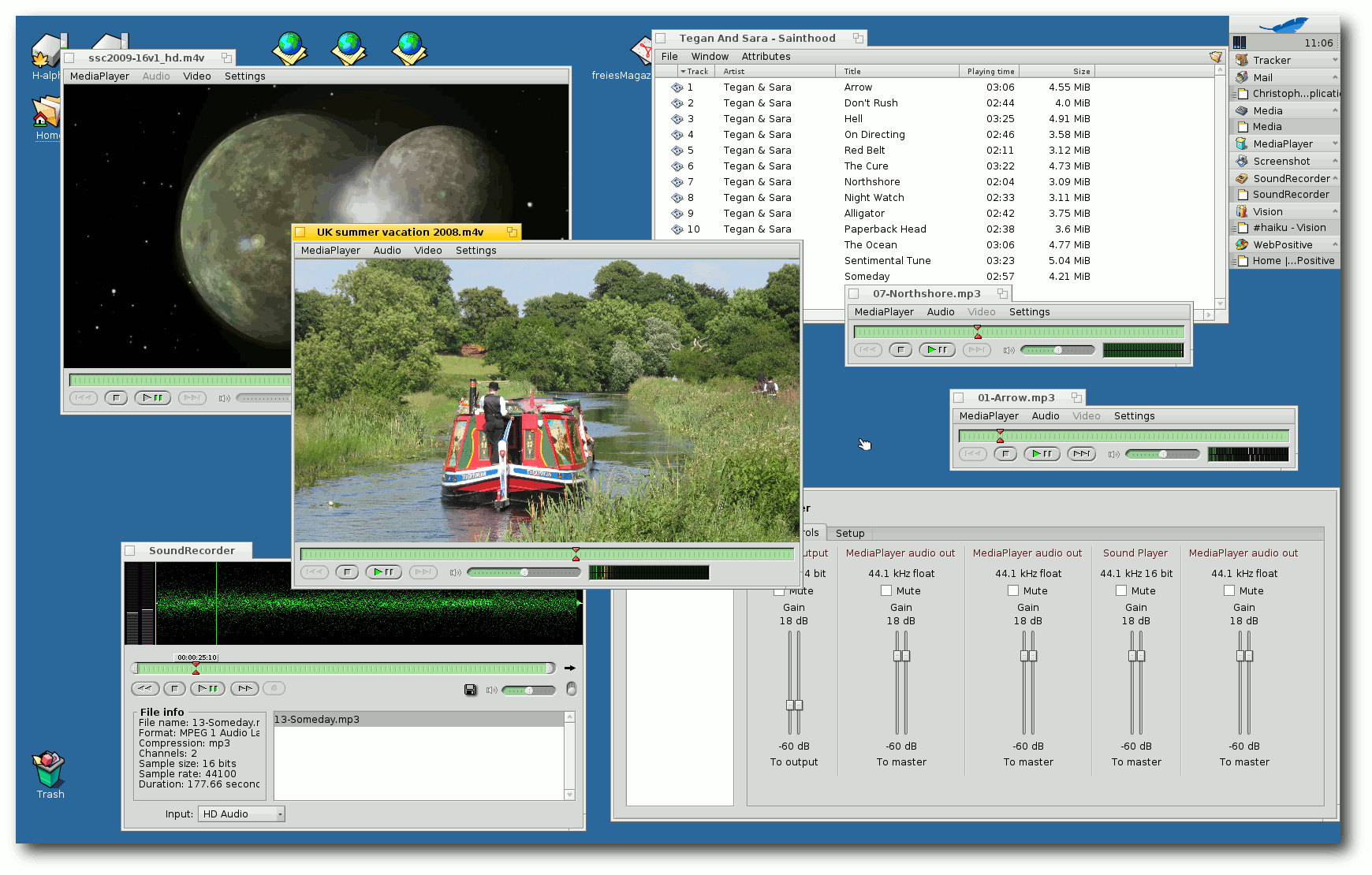Click the WebPositive icon in the Deskbar
Screen dimensions: 1372x875
(1242, 245)
